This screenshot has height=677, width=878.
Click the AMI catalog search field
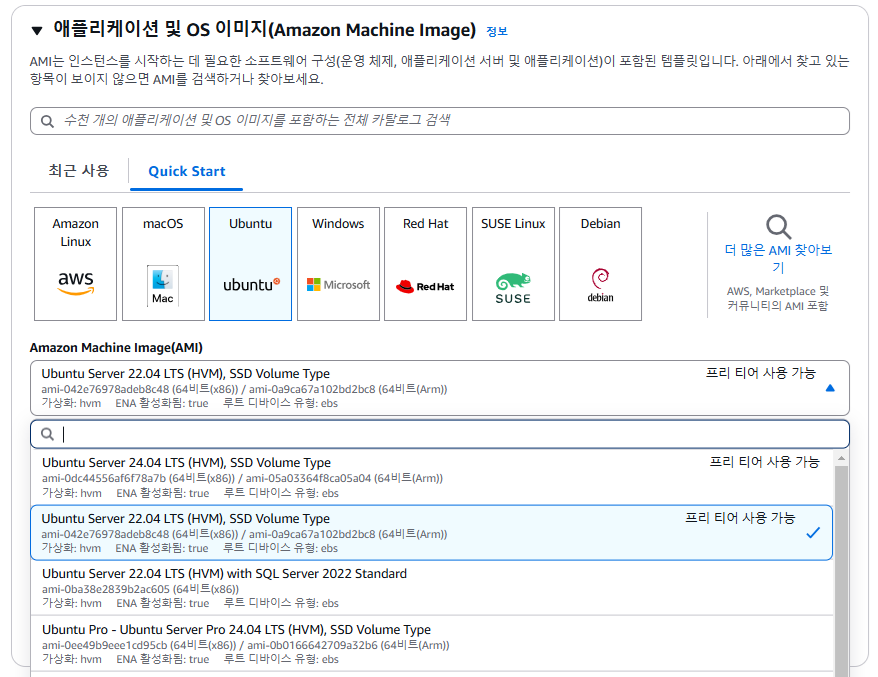click(440, 121)
